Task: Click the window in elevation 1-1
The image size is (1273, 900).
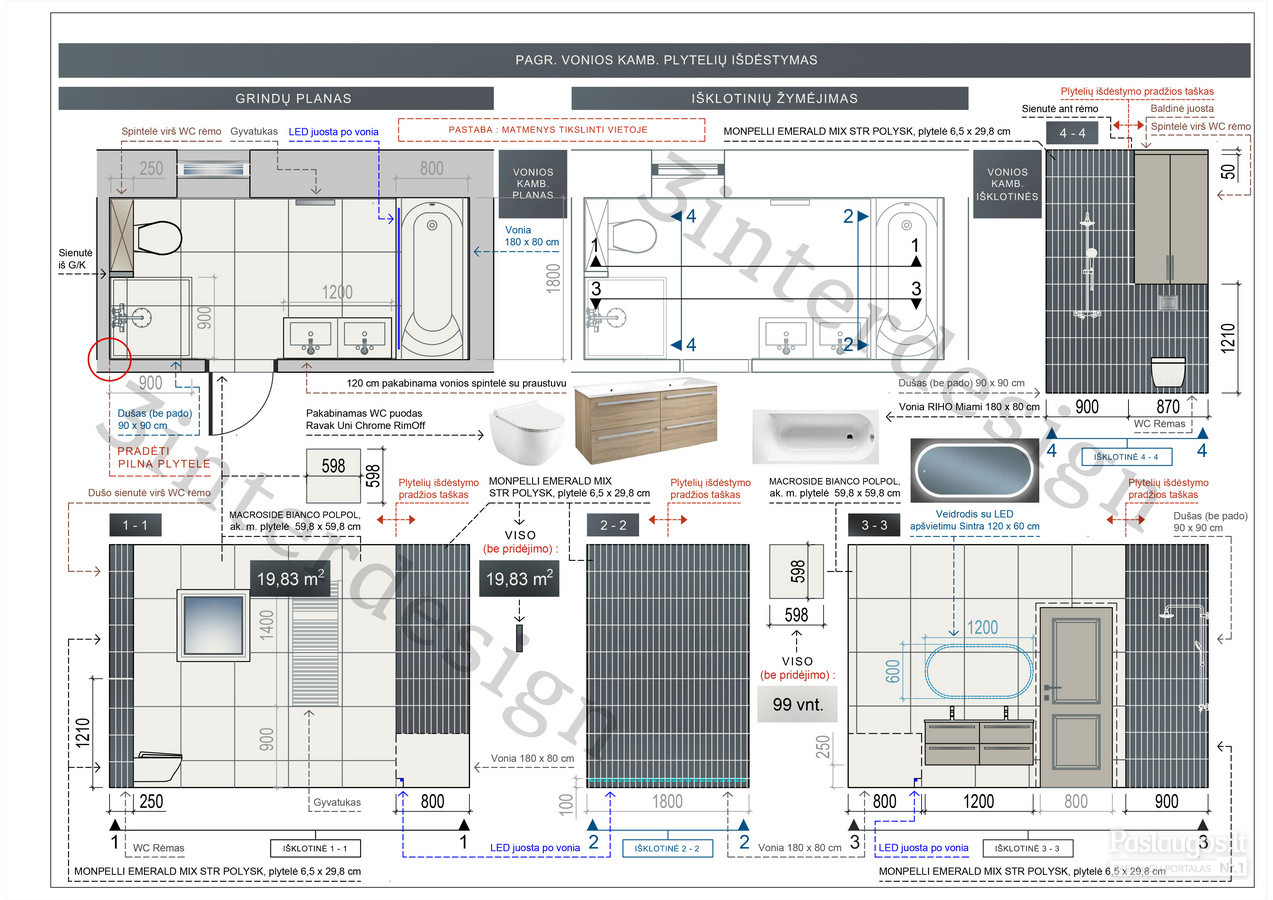Action: [x=213, y=625]
